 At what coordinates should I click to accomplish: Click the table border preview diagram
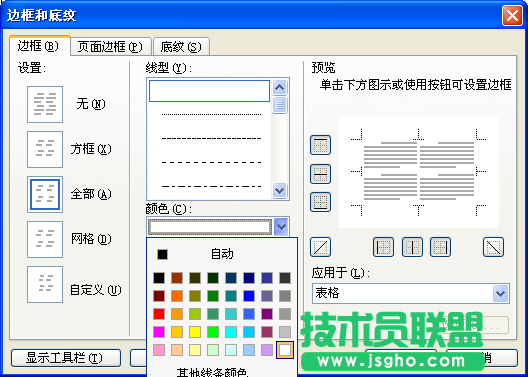pos(419,172)
